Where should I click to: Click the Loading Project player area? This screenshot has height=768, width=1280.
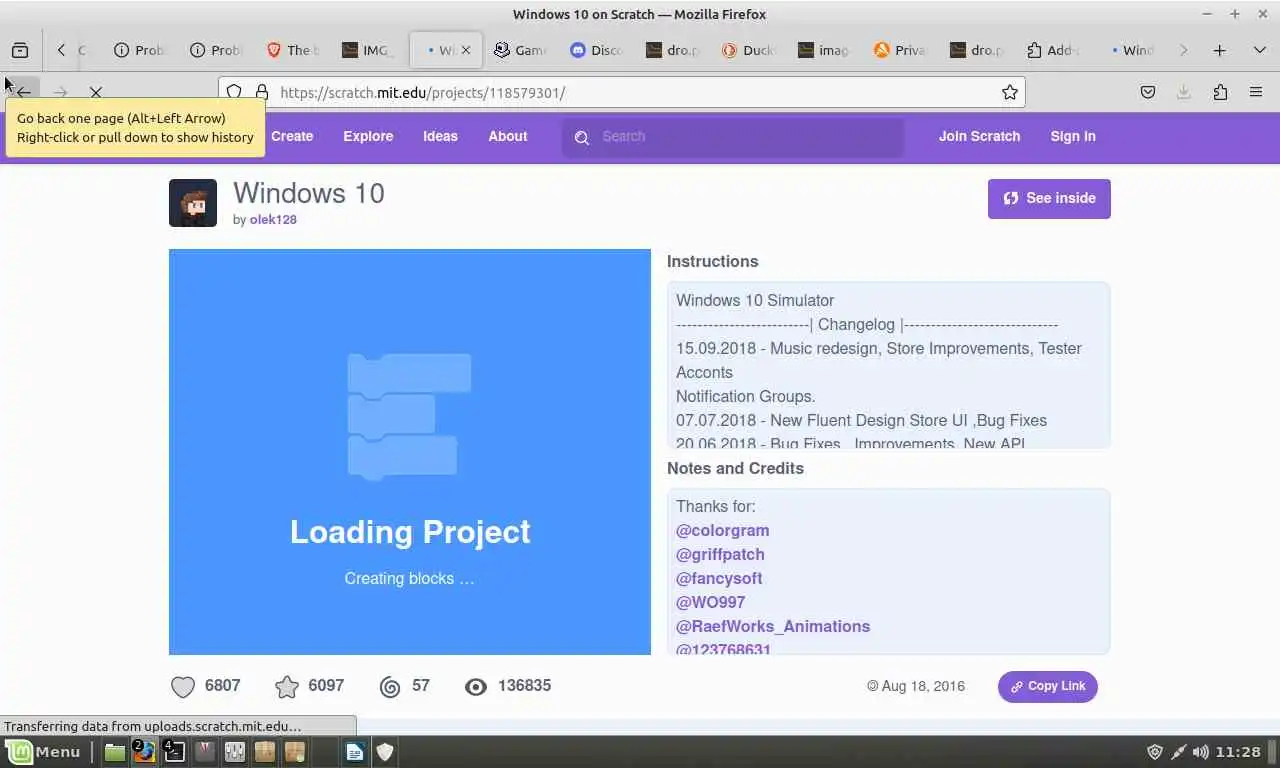tap(410, 452)
